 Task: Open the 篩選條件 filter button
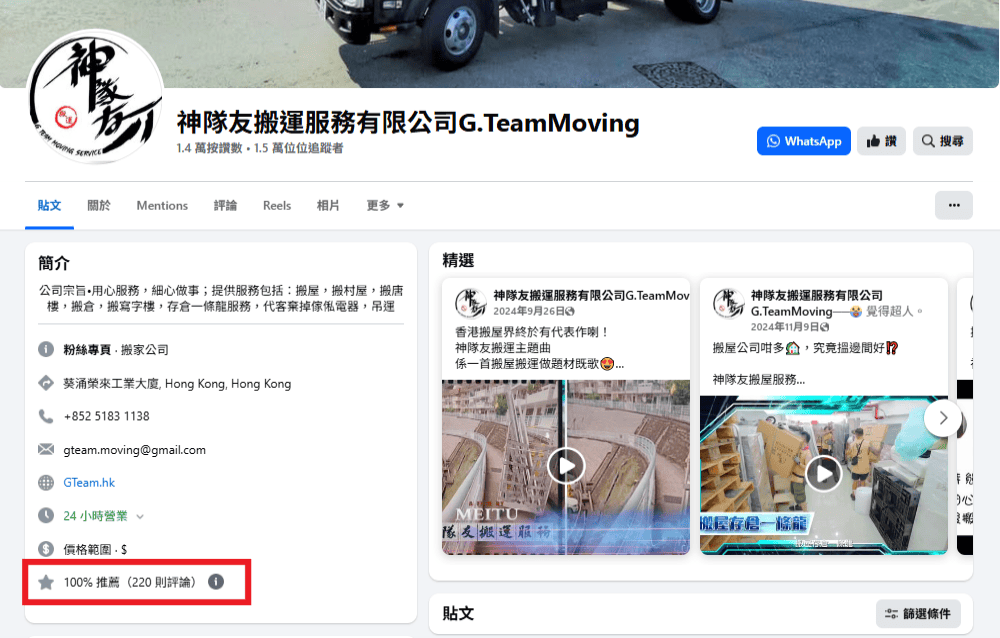click(x=918, y=614)
